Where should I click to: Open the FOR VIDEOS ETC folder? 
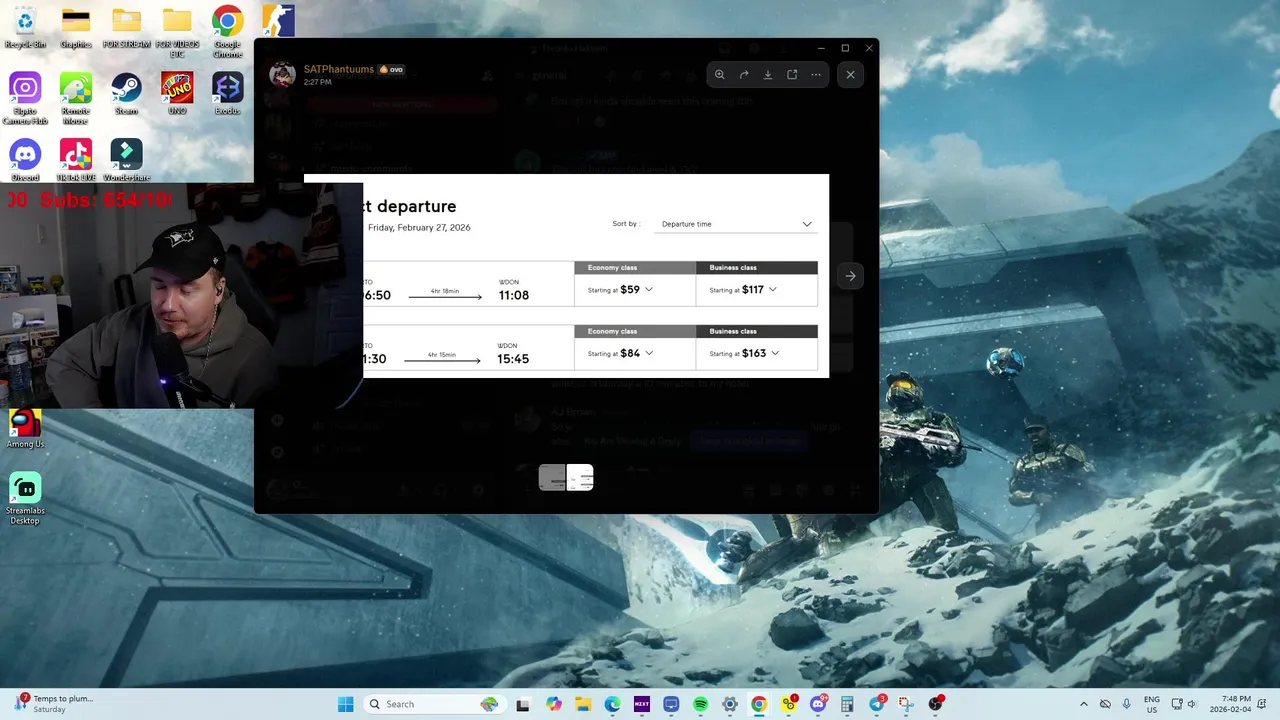[x=177, y=32]
